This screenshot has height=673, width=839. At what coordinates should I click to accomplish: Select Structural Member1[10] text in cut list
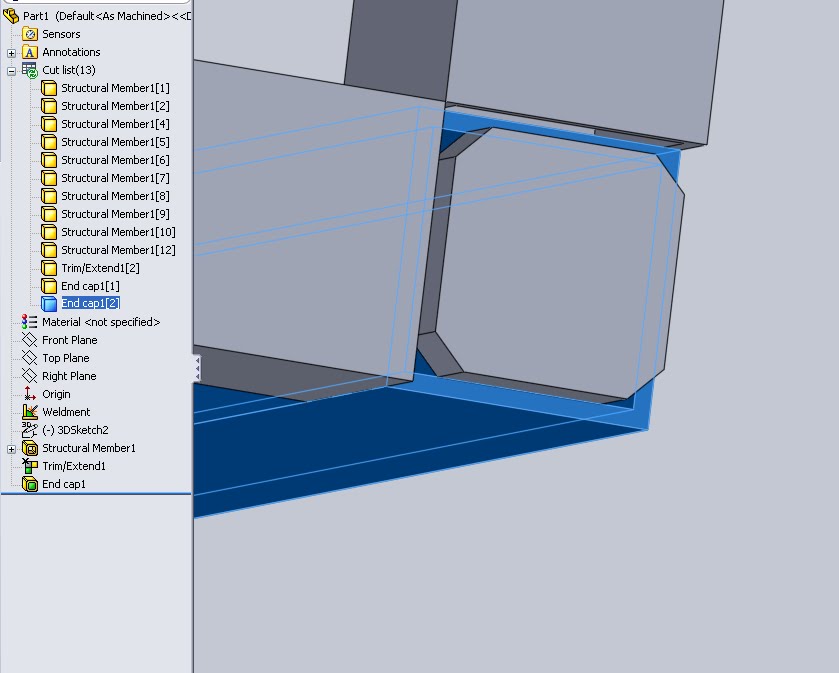click(x=118, y=232)
